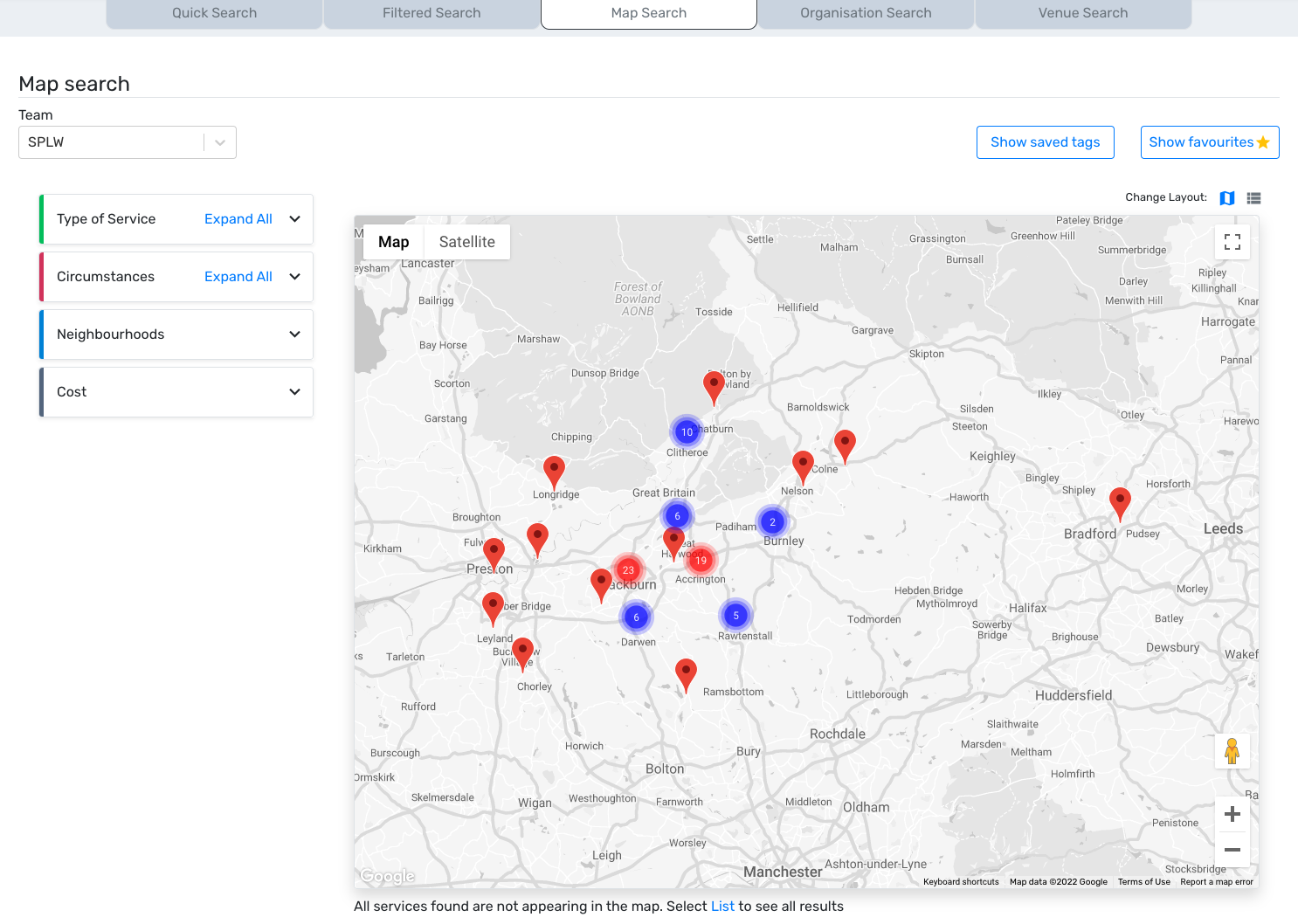Image resolution: width=1298 pixels, height=924 pixels.
Task: Zoom out on the map
Action: [x=1232, y=850]
